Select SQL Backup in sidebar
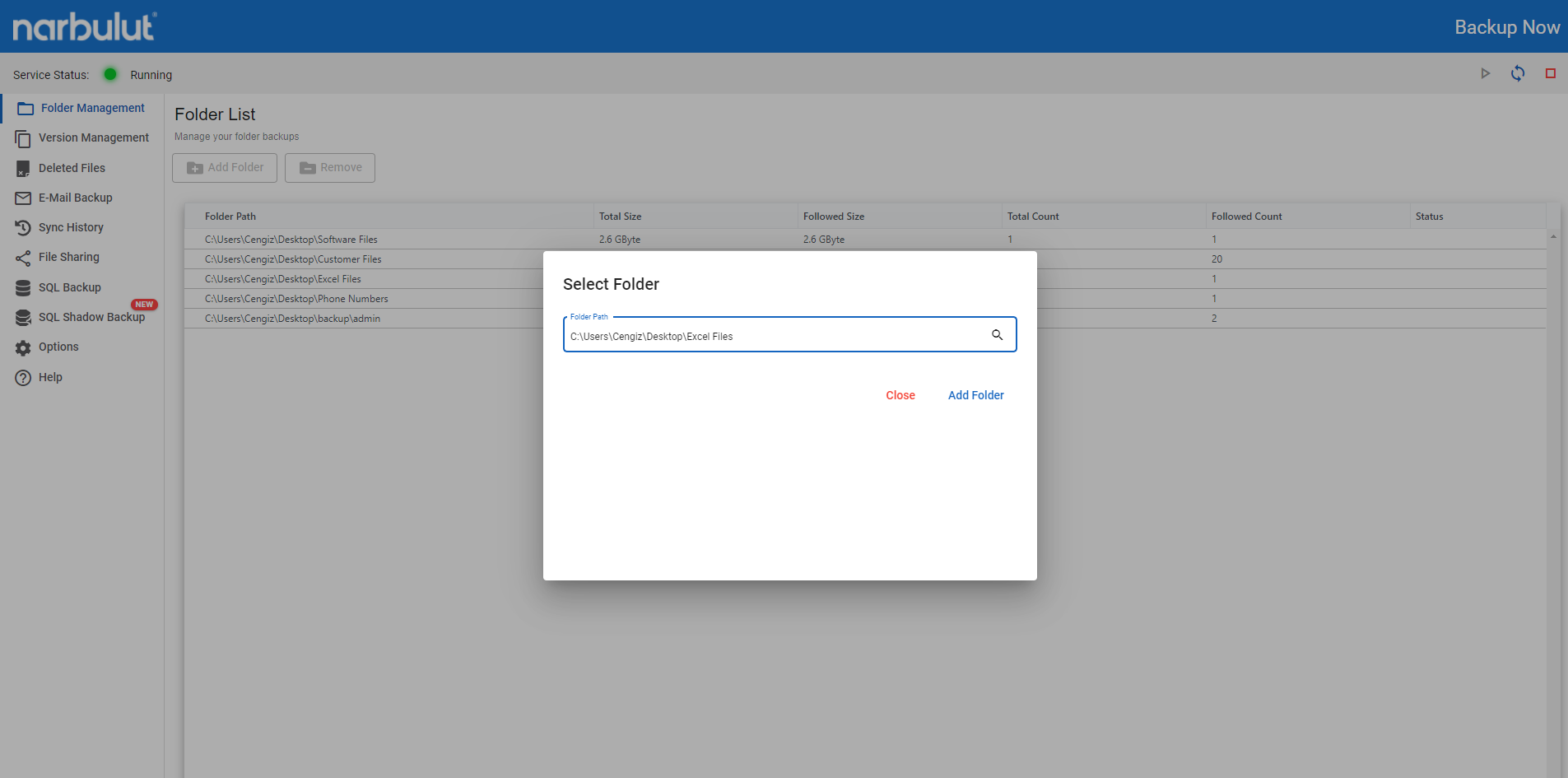Viewport: 1568px width, 778px height. tap(69, 287)
